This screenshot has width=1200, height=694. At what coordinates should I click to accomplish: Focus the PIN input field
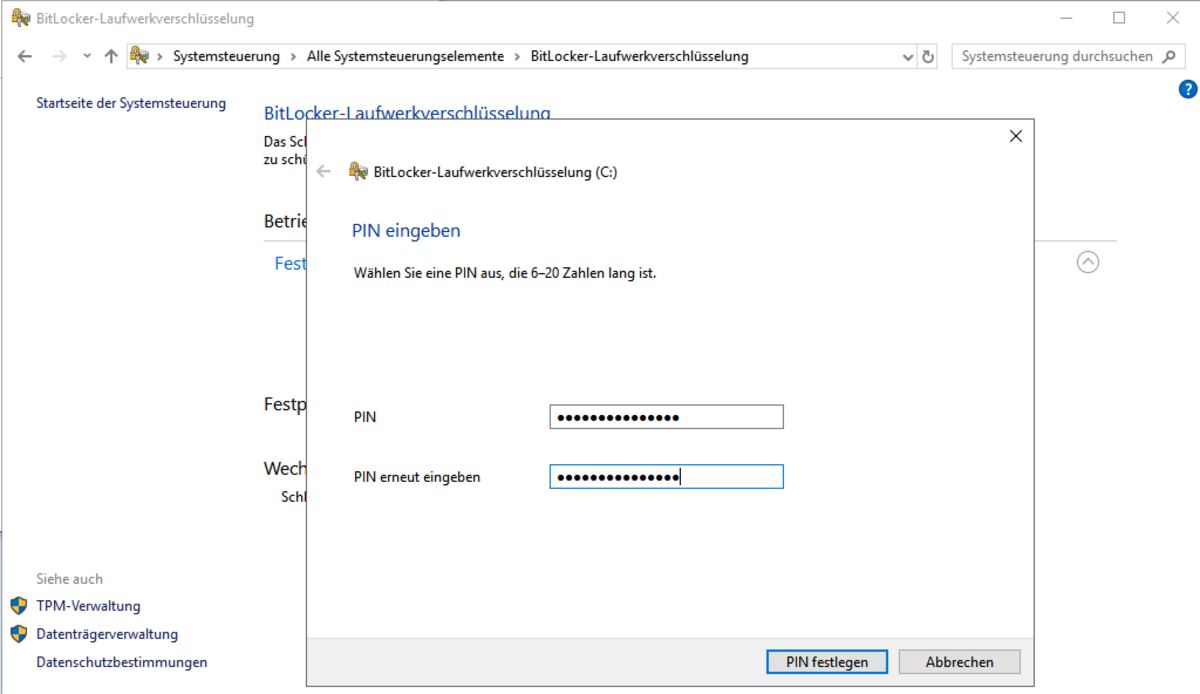point(666,417)
